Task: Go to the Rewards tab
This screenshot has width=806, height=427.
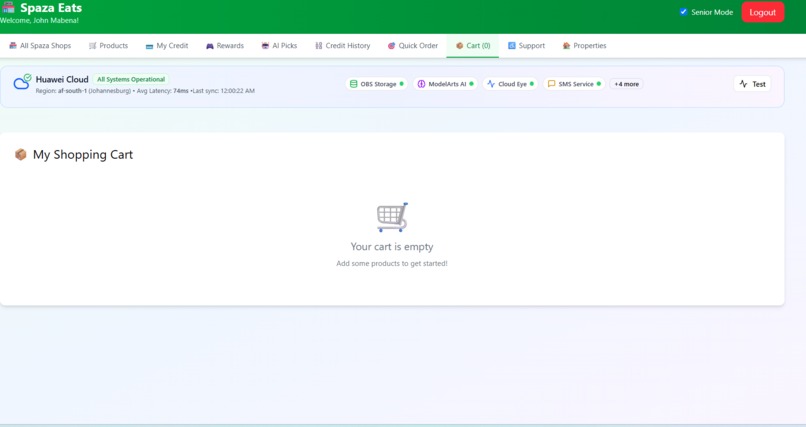Action: click(x=225, y=46)
